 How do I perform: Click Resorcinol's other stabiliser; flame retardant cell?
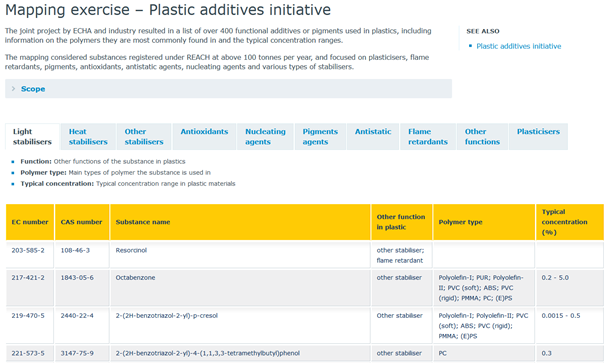click(x=401, y=255)
